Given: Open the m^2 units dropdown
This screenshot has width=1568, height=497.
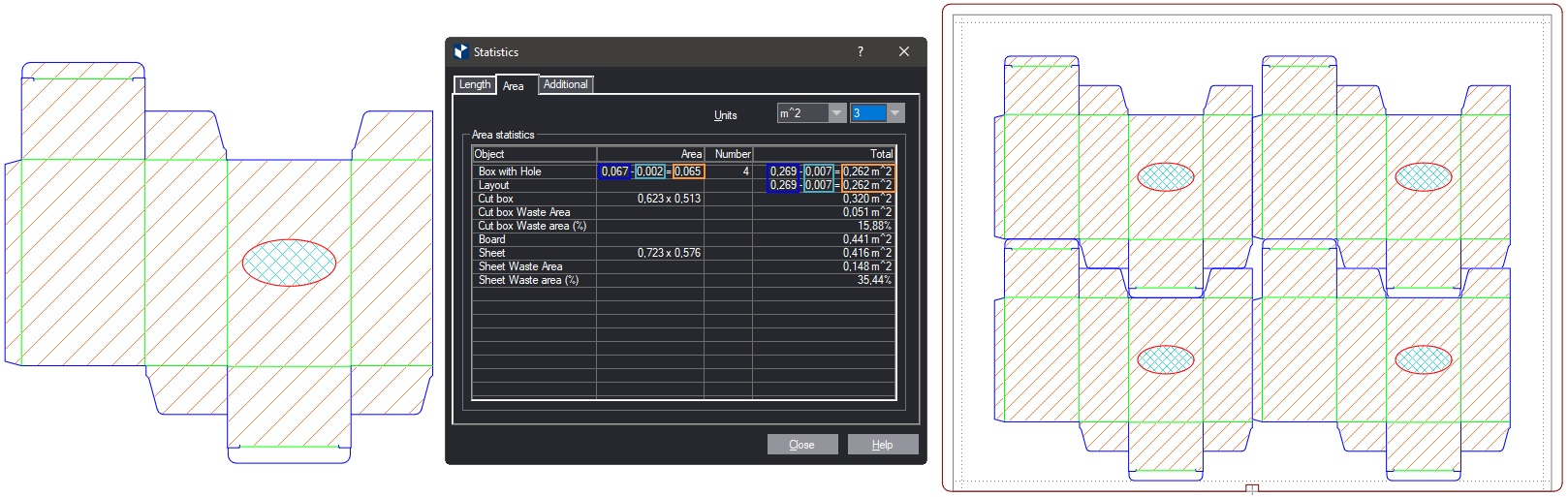Looking at the screenshot, I should pos(836,113).
